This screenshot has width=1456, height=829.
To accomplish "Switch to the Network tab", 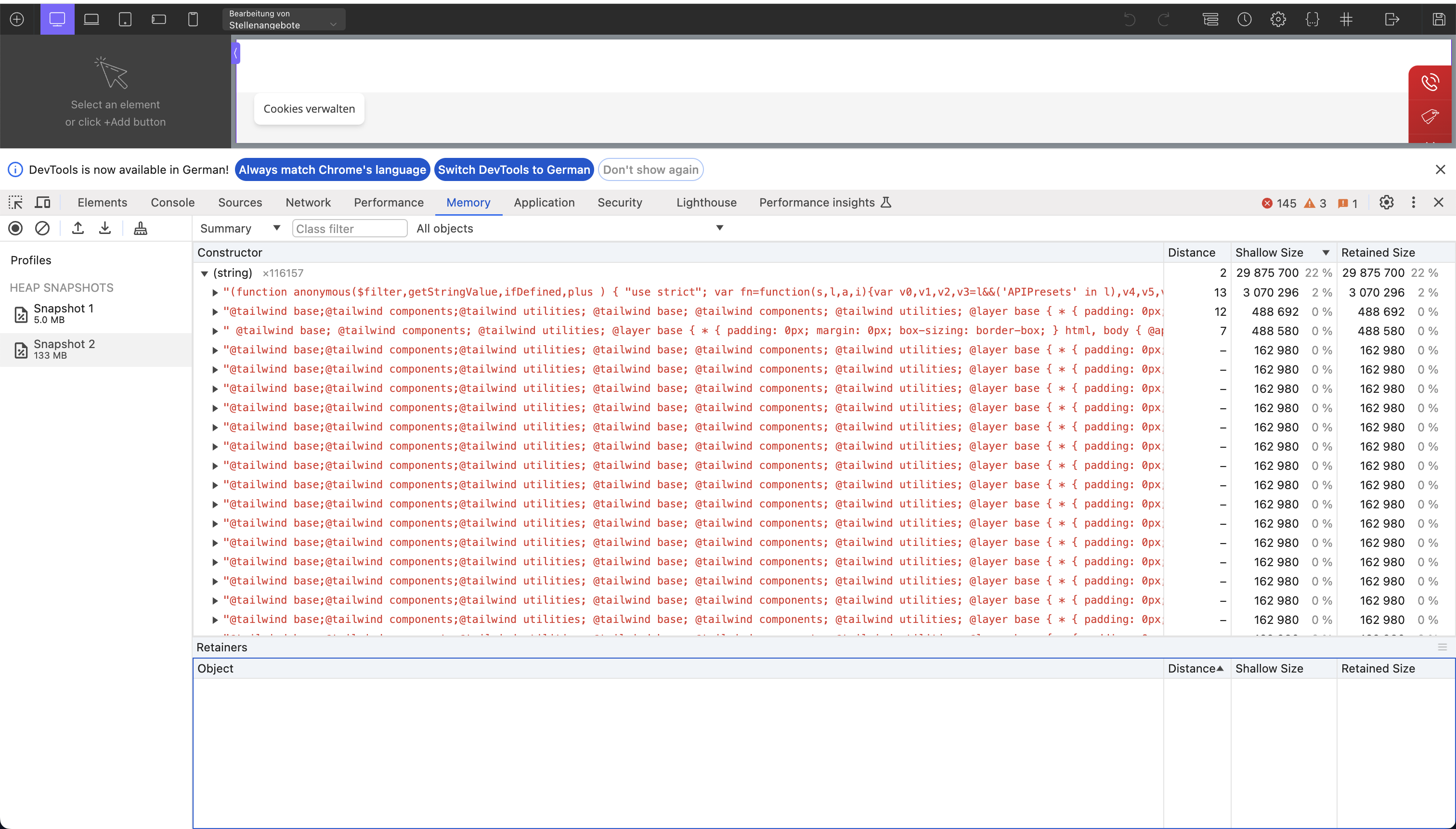I will pos(308,203).
